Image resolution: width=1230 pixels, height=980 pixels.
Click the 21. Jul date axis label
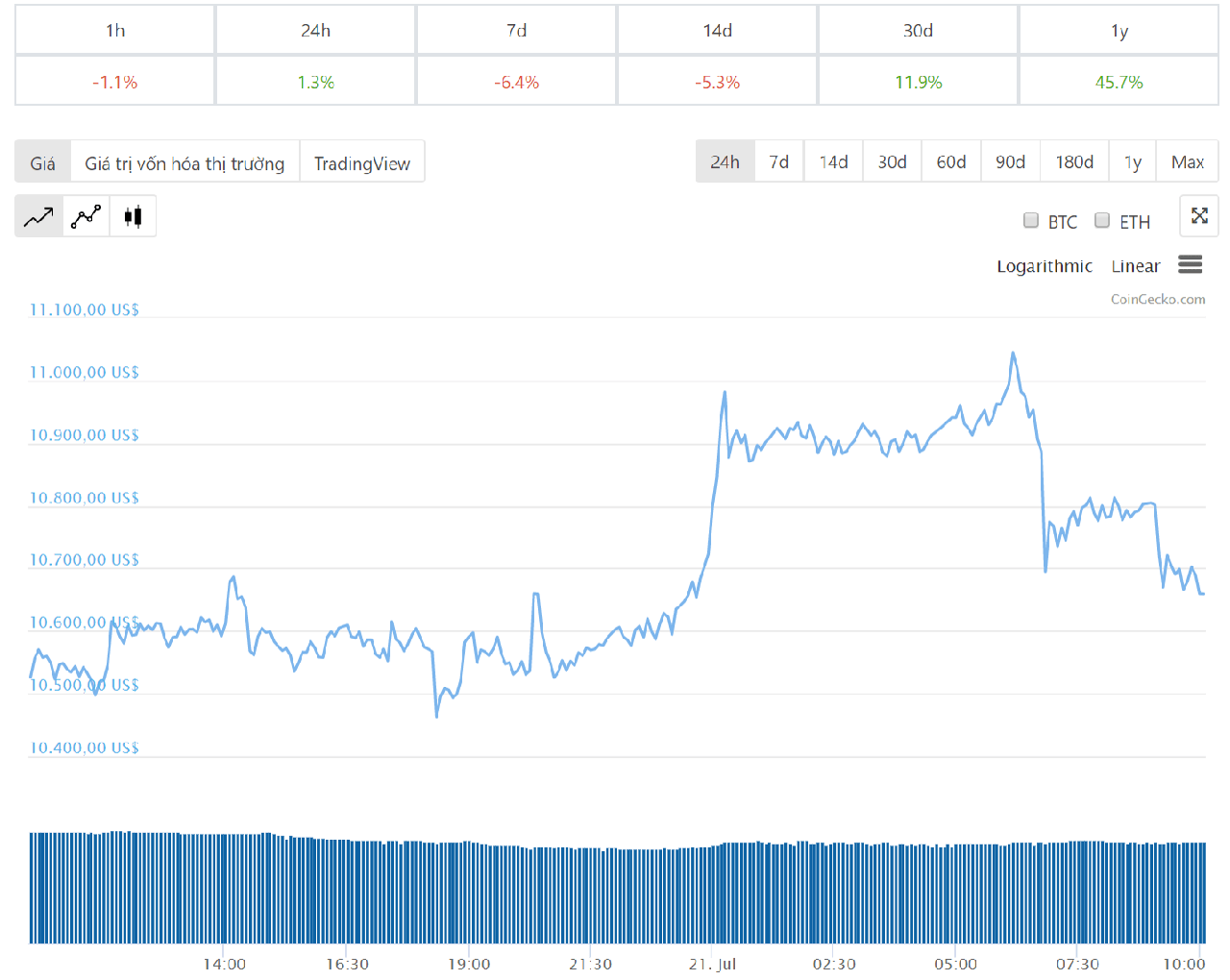click(712, 964)
